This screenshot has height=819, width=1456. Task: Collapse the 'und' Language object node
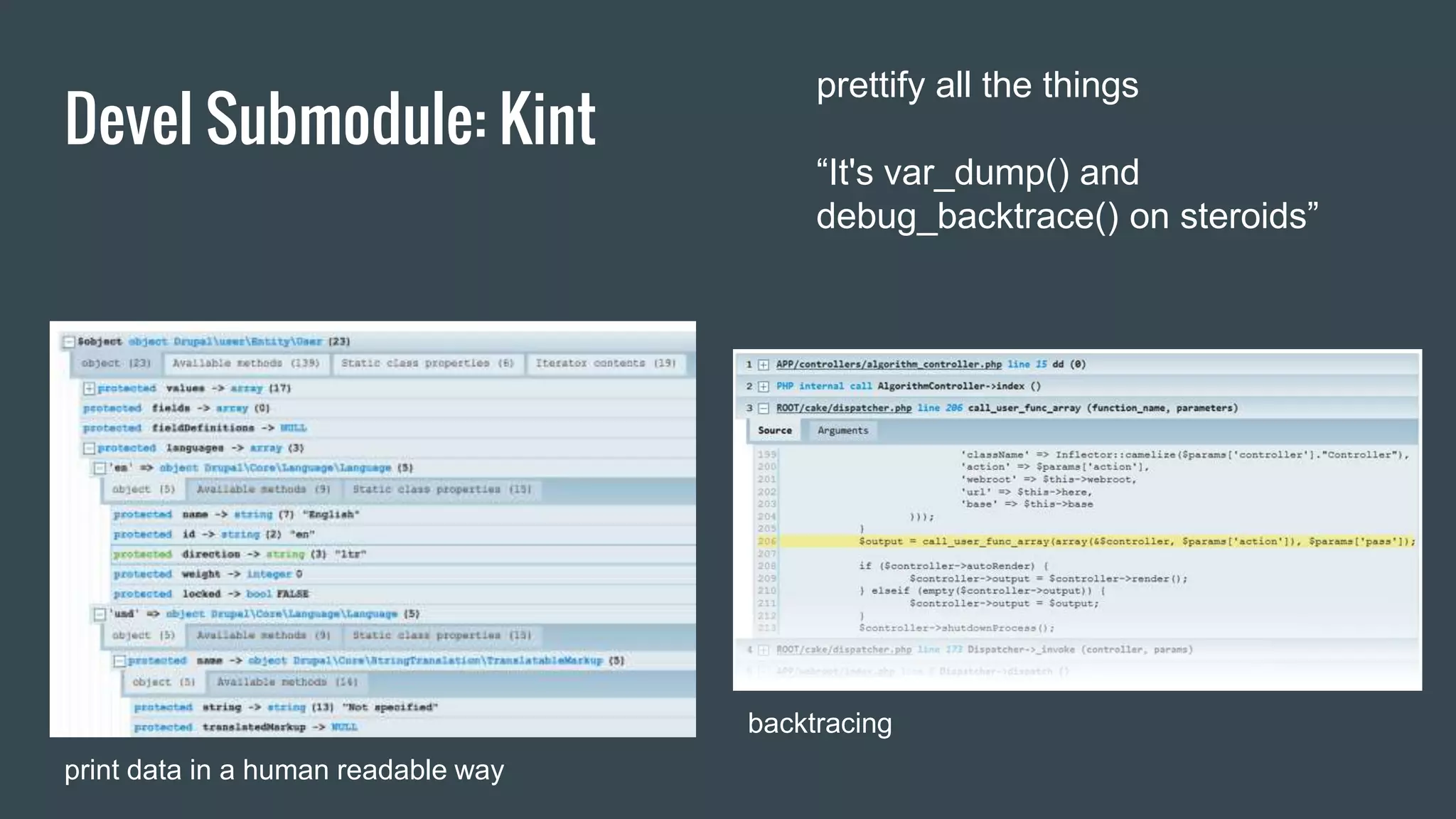(x=100, y=614)
